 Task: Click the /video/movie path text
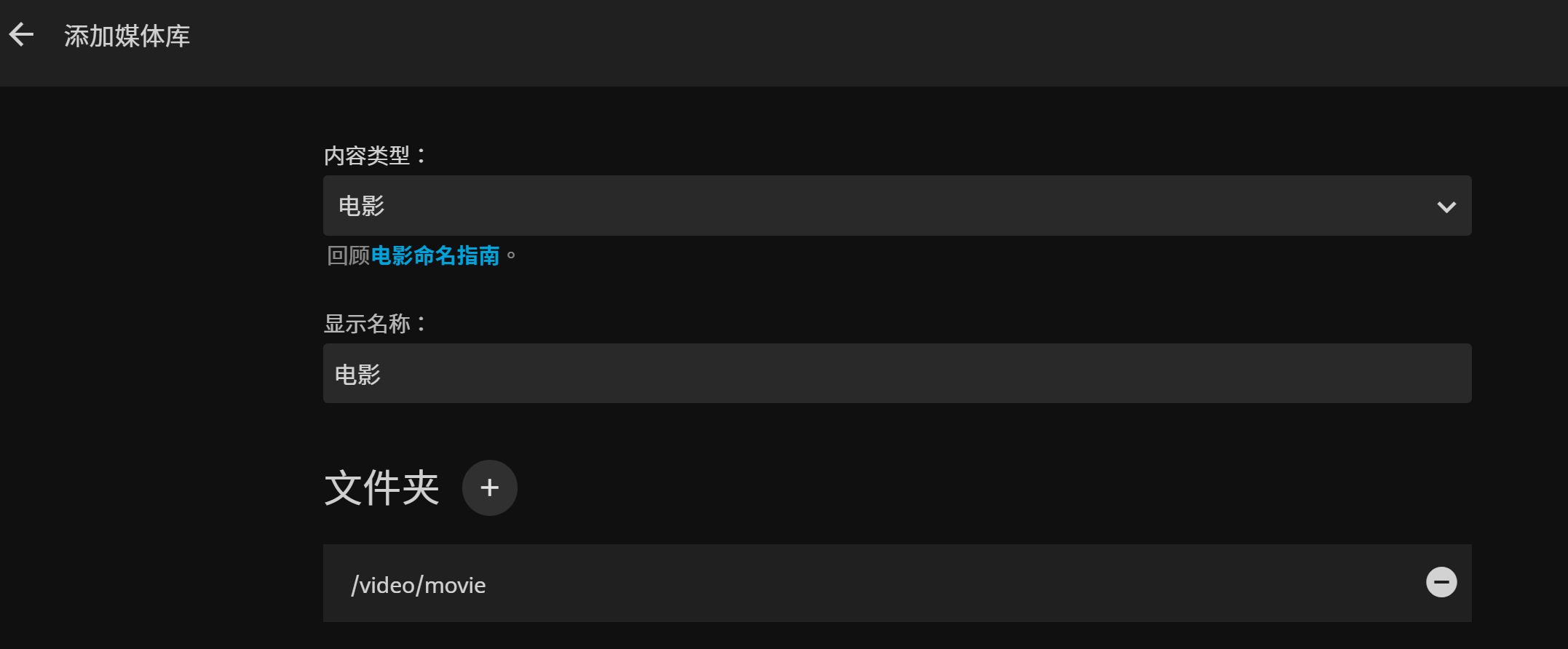click(x=418, y=585)
